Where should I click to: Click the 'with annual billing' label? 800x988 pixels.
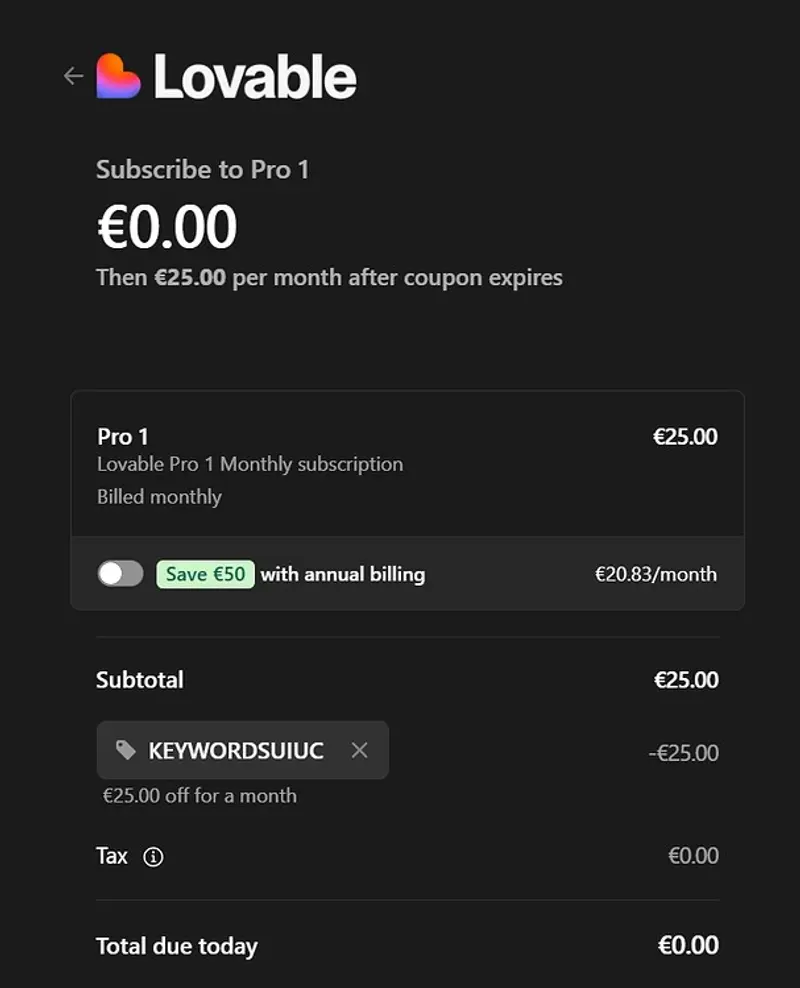343,574
